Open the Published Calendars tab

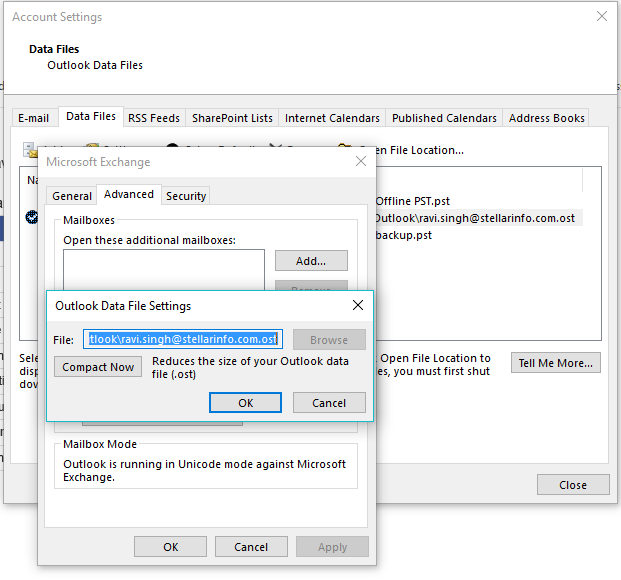(444, 118)
